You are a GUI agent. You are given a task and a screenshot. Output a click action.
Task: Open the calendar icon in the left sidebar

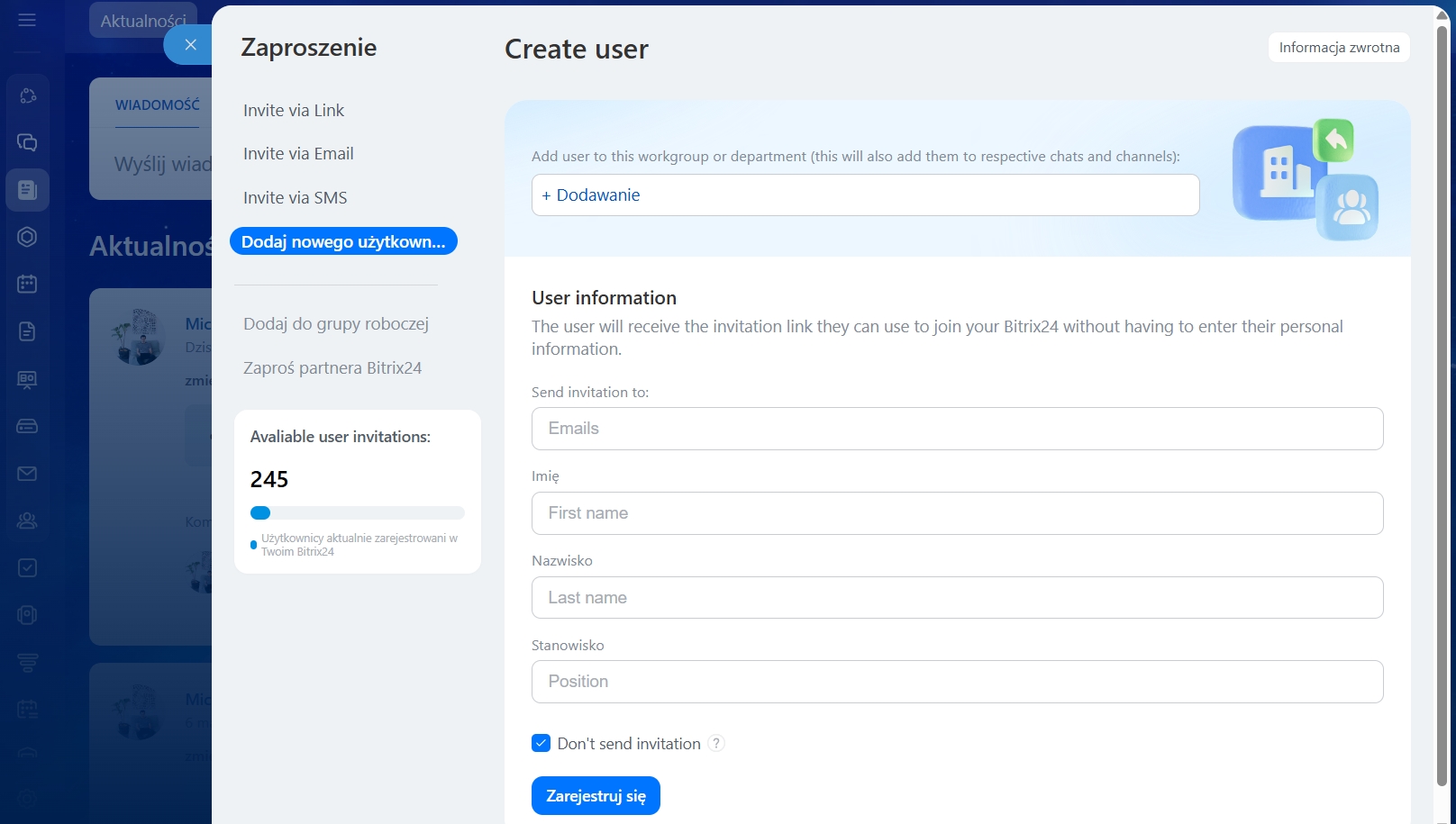coord(27,284)
